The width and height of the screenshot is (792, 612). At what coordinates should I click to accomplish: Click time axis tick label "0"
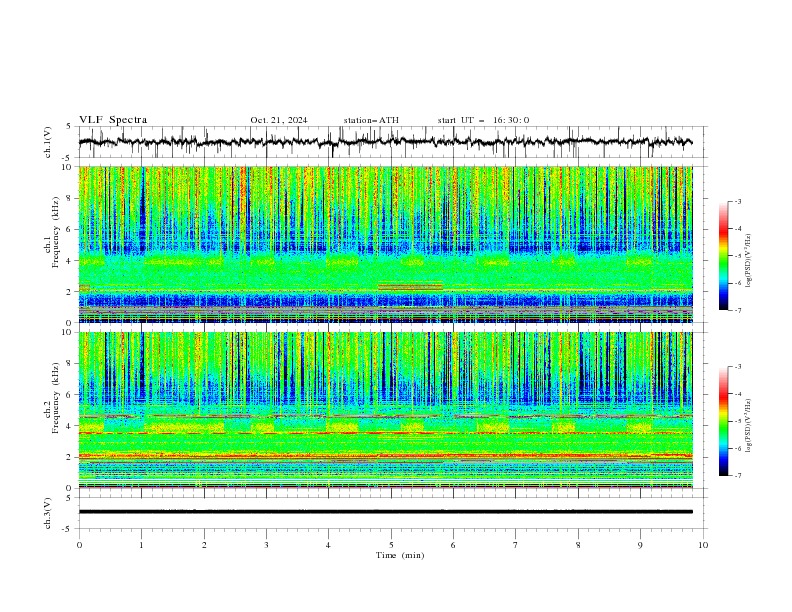(79, 545)
